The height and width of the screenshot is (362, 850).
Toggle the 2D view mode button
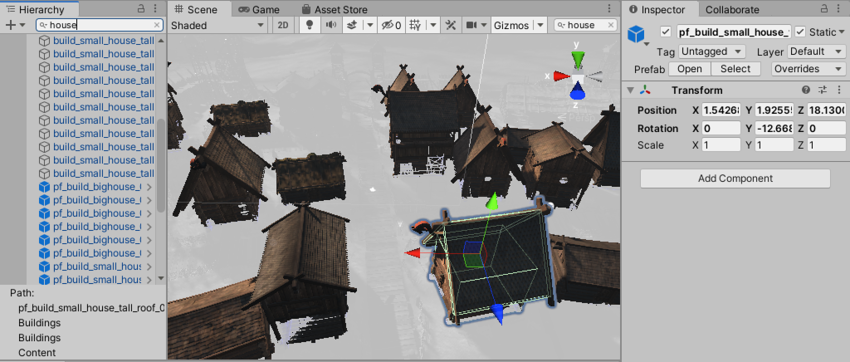(x=282, y=25)
